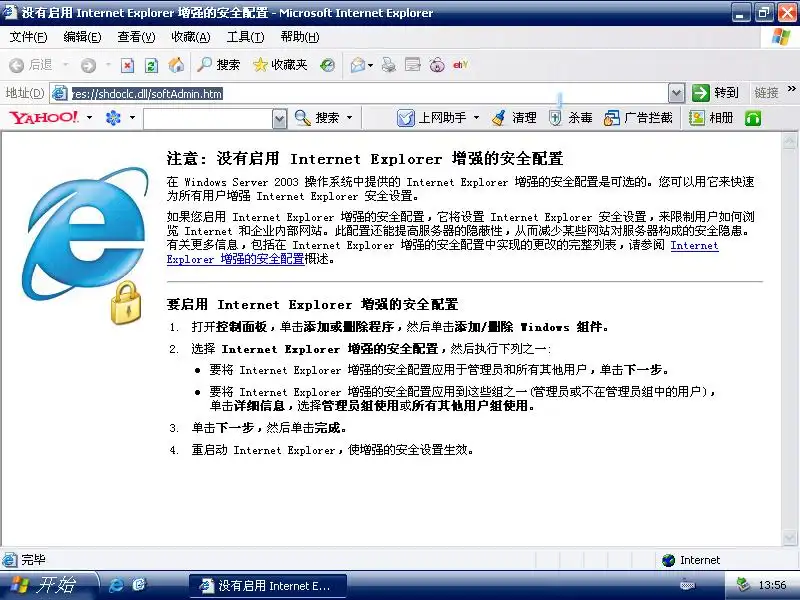Click the Messenger toolbar icon
Viewport: 800px width, 600px height.
click(437, 65)
